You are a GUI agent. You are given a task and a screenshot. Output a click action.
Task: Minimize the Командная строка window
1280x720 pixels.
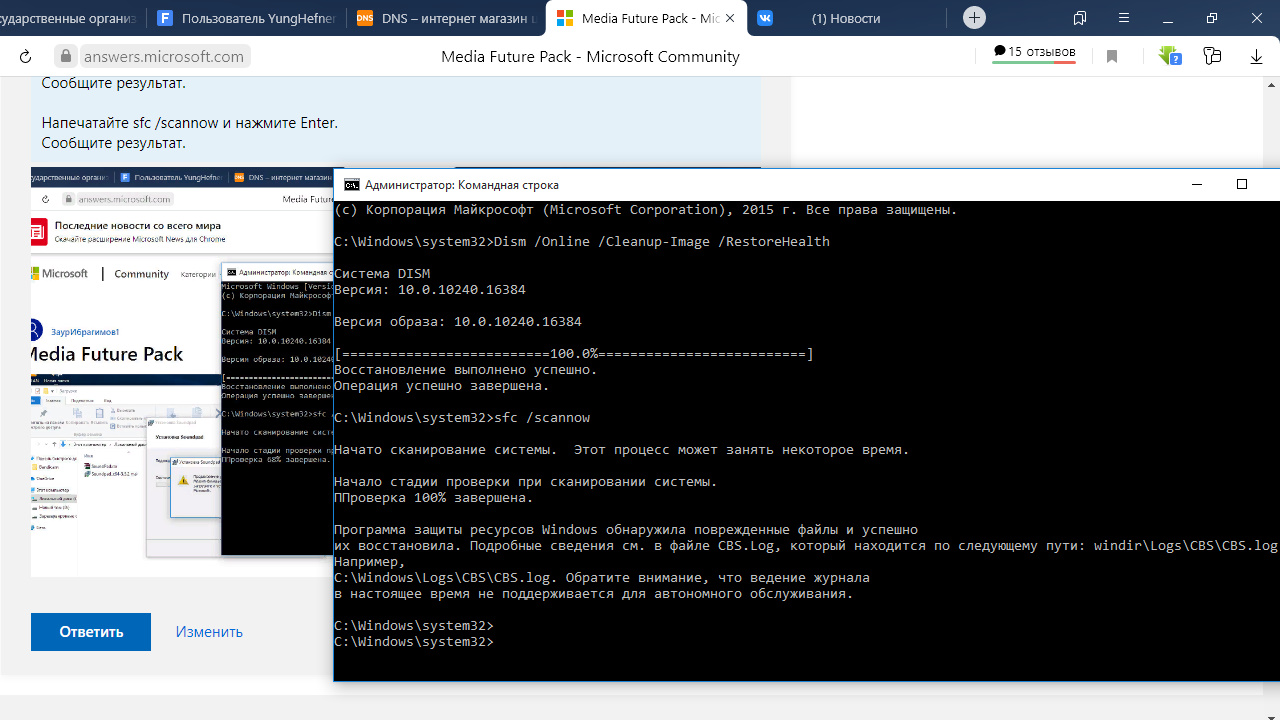coord(1196,184)
